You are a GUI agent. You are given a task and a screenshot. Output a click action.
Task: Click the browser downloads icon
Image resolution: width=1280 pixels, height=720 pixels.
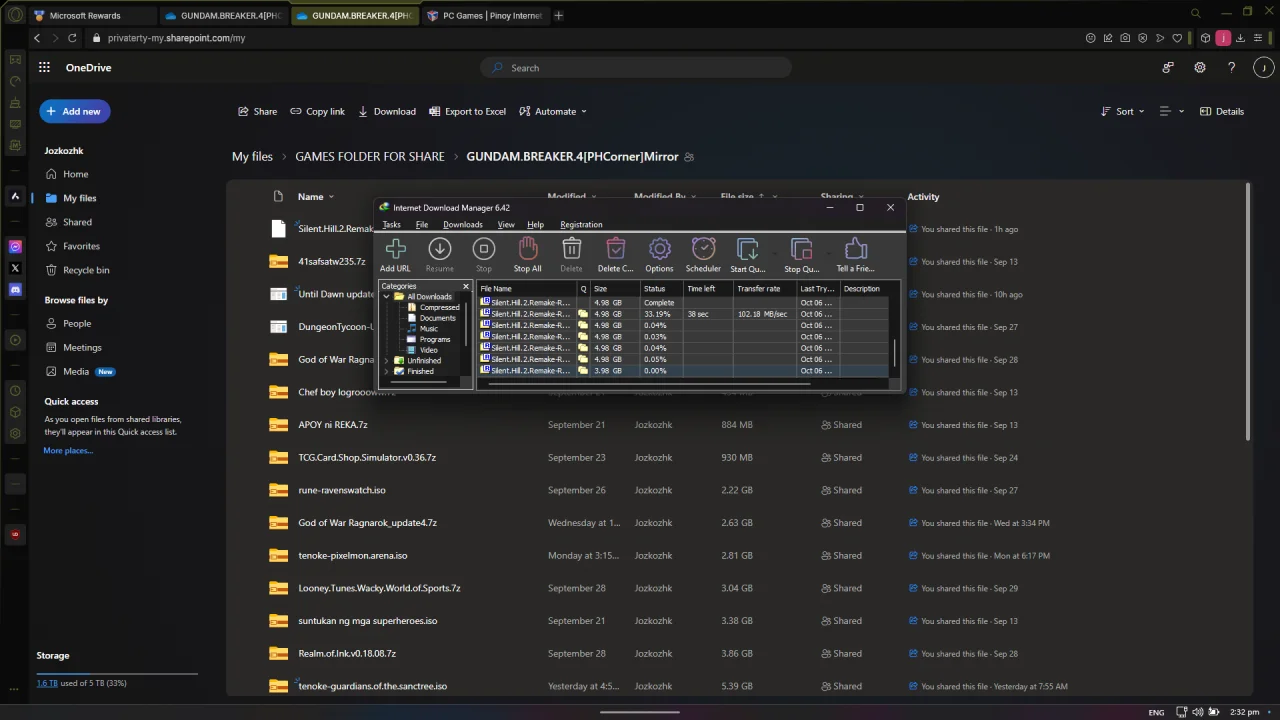point(1240,38)
